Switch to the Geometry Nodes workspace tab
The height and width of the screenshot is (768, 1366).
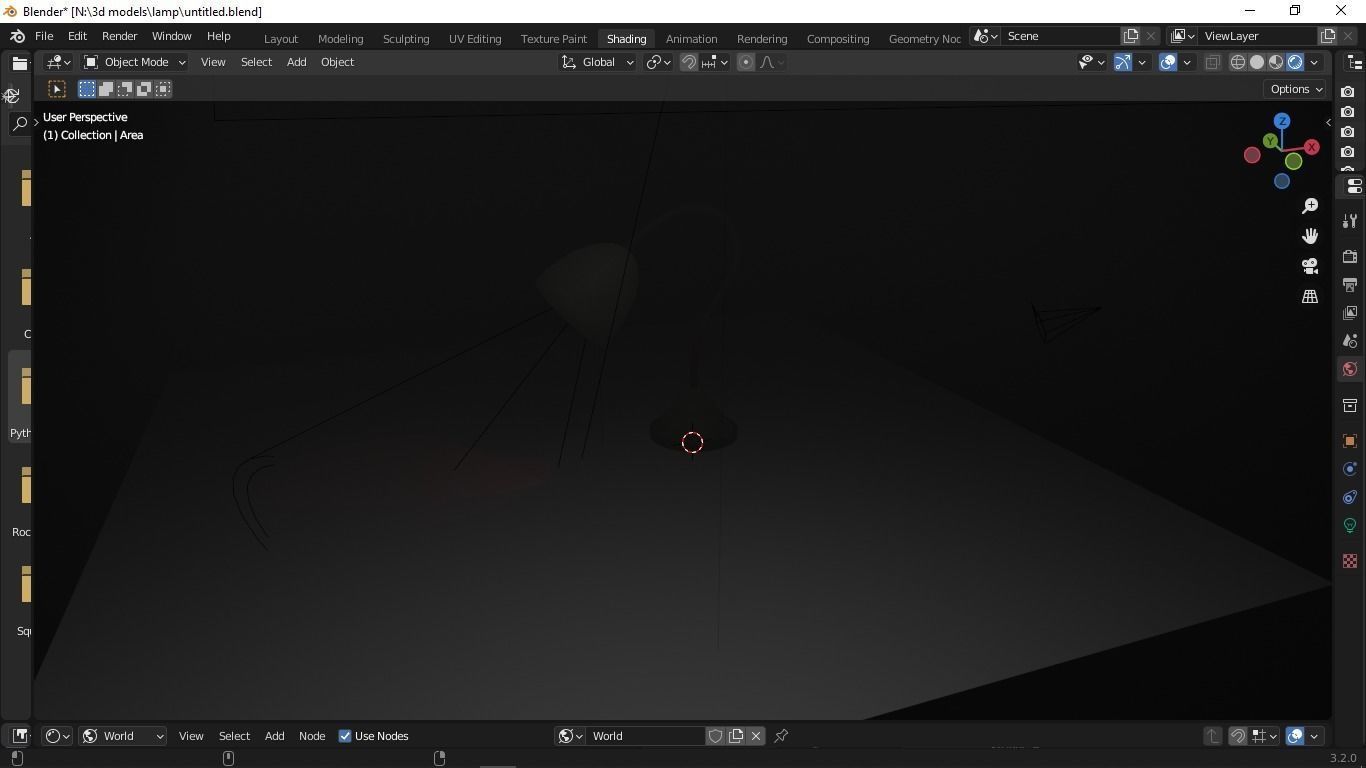coord(924,38)
